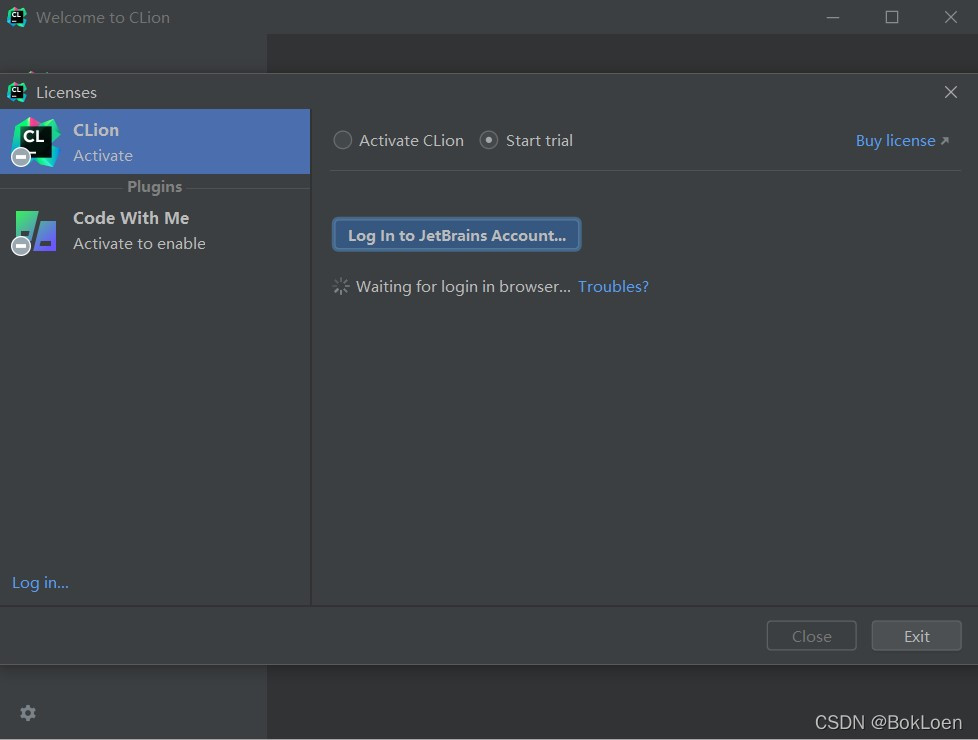This screenshot has width=978, height=740.
Task: Minimize the Welcome to CLion window
Action: pyautogui.click(x=833, y=17)
